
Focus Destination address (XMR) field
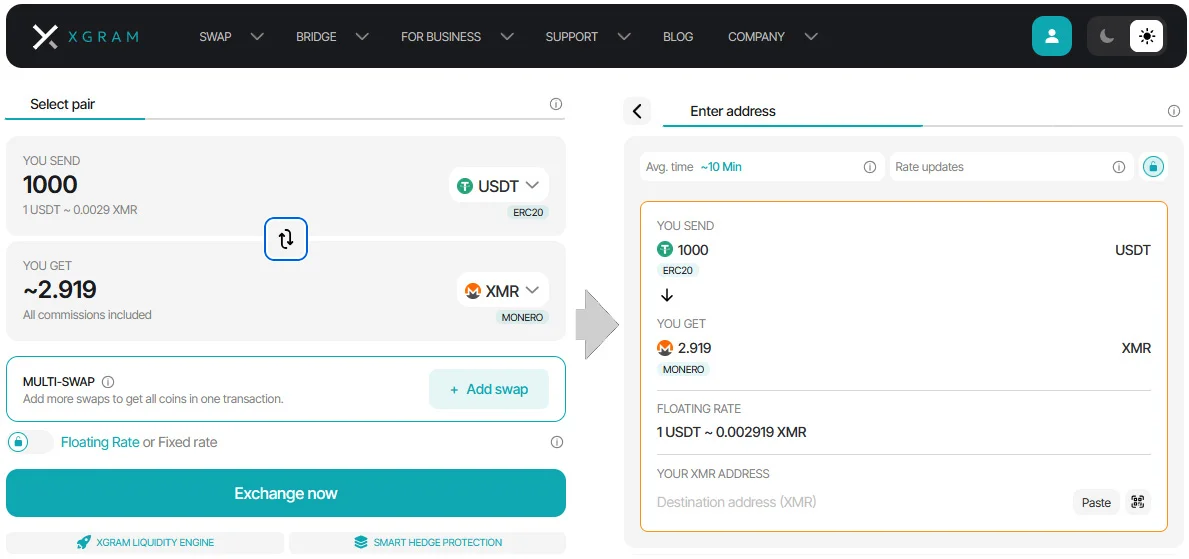click(861, 502)
